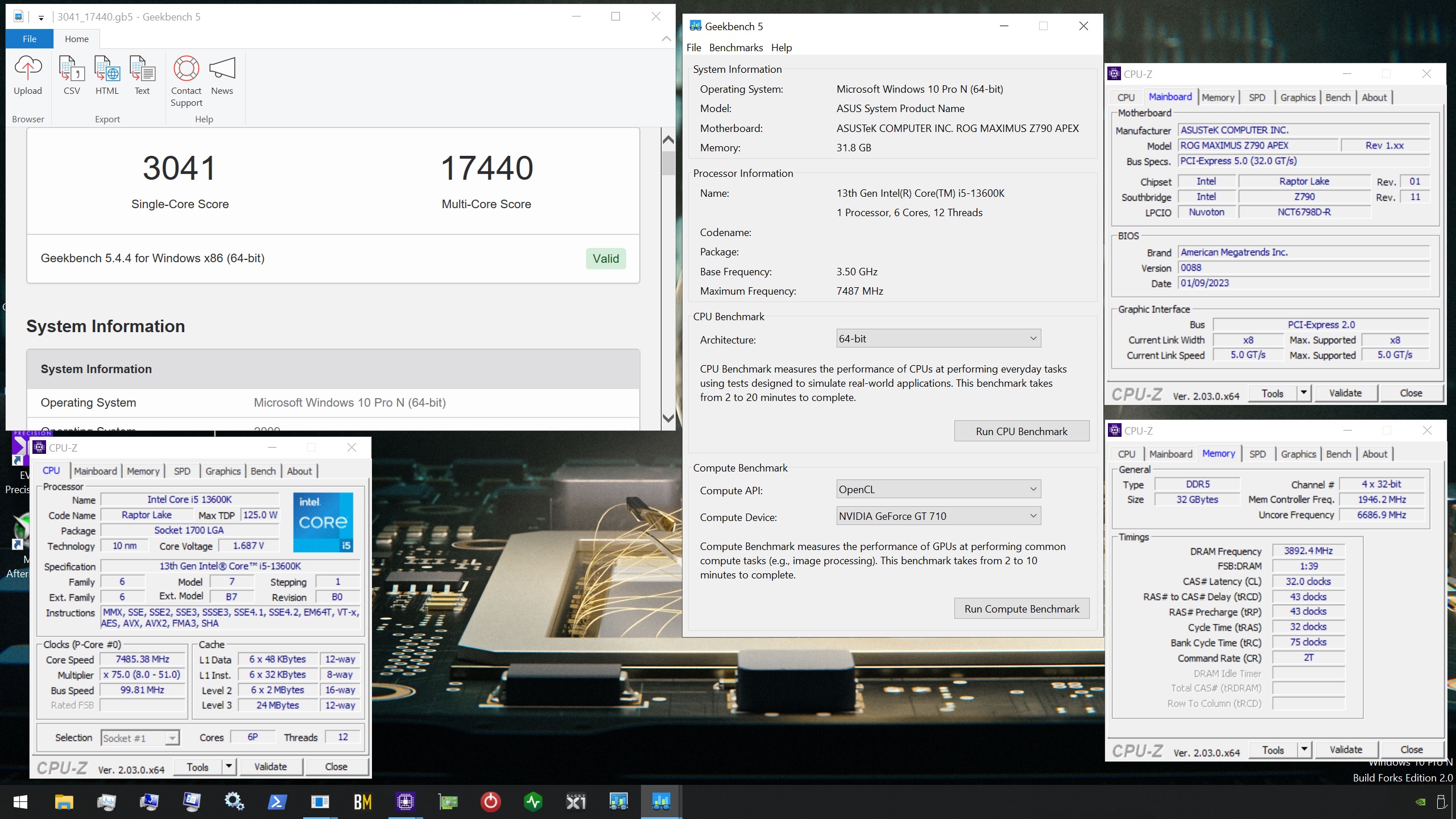The height and width of the screenshot is (819, 1456).
Task: Open File Explorer from taskbar
Action: point(64,802)
